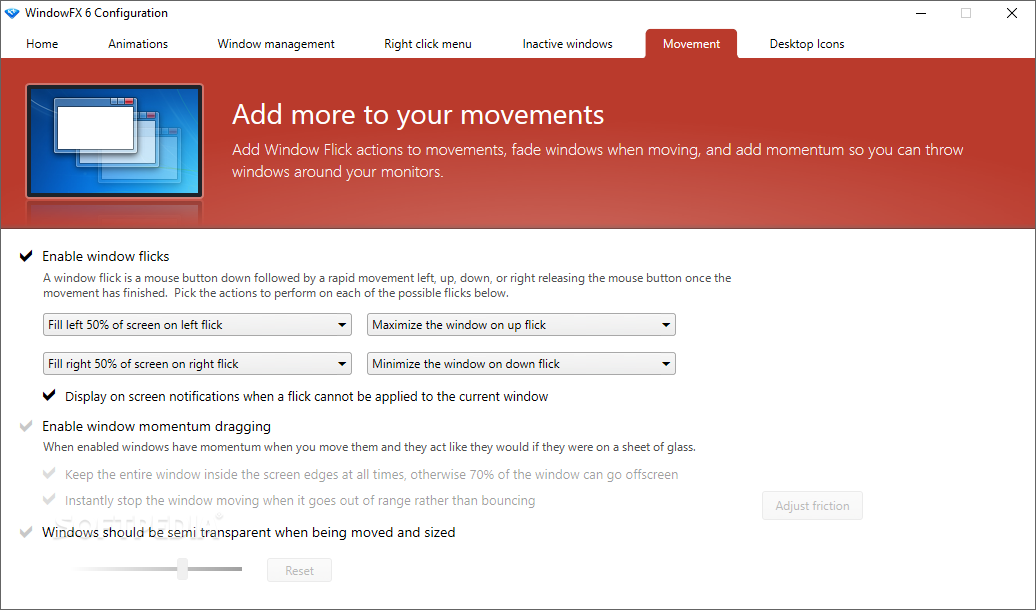Click the 'A window flick is a mouse' description

tap(387, 286)
